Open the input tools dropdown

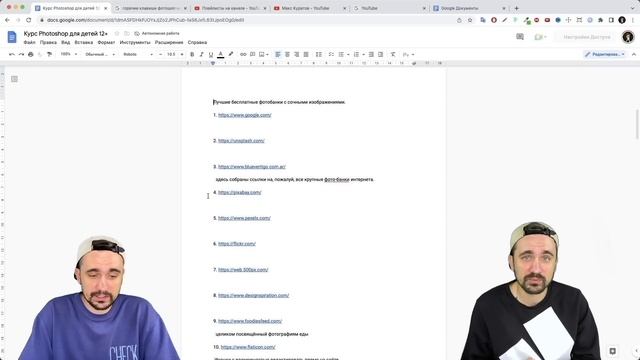[x=409, y=54]
